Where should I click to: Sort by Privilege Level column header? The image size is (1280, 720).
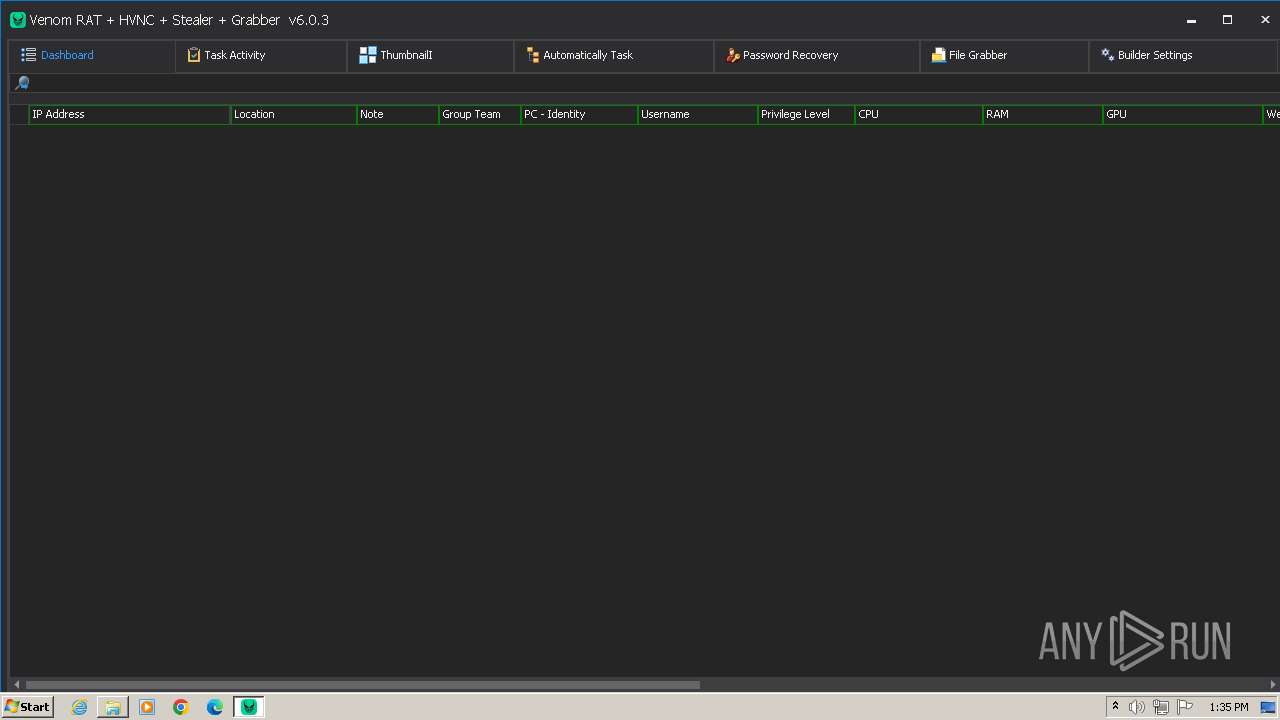coord(806,114)
